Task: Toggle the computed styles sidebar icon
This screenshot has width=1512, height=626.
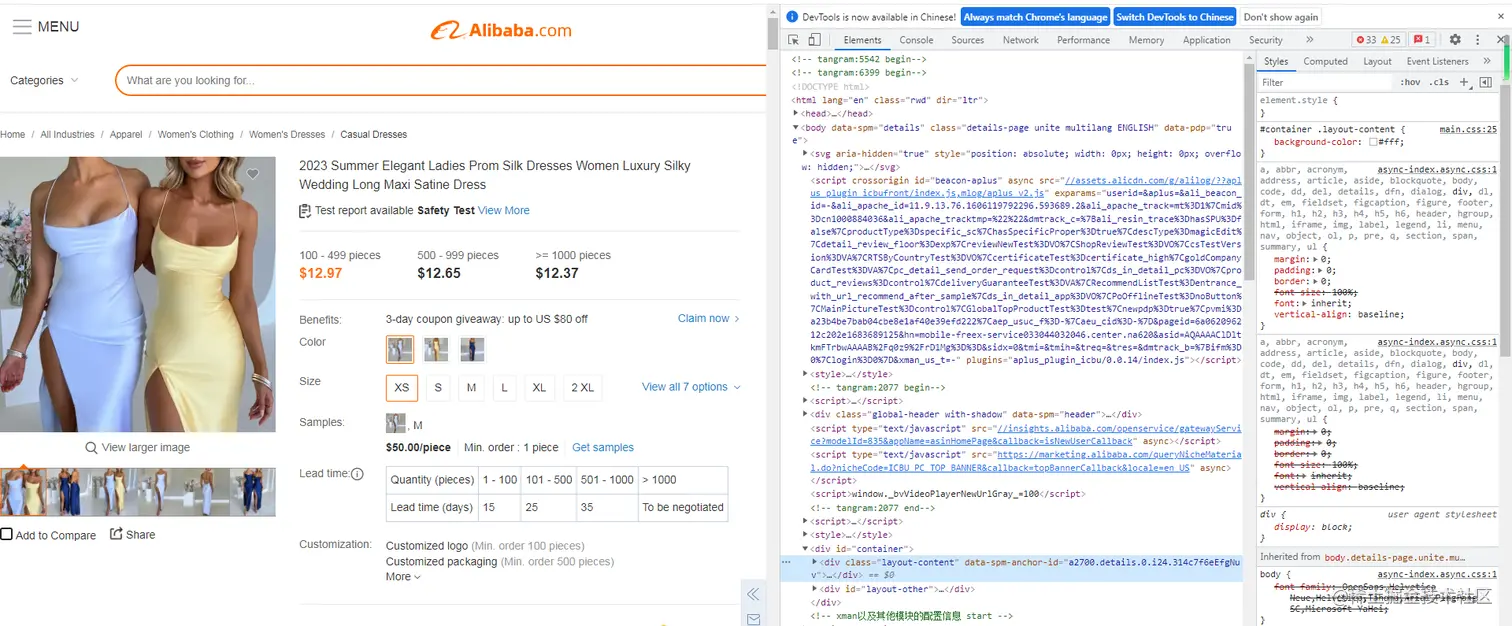Action: 1485,82
